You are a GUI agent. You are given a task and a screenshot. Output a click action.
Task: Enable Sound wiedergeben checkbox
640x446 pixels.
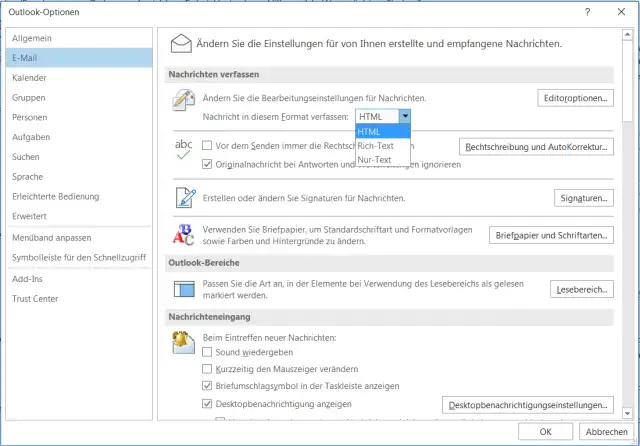click(207, 352)
